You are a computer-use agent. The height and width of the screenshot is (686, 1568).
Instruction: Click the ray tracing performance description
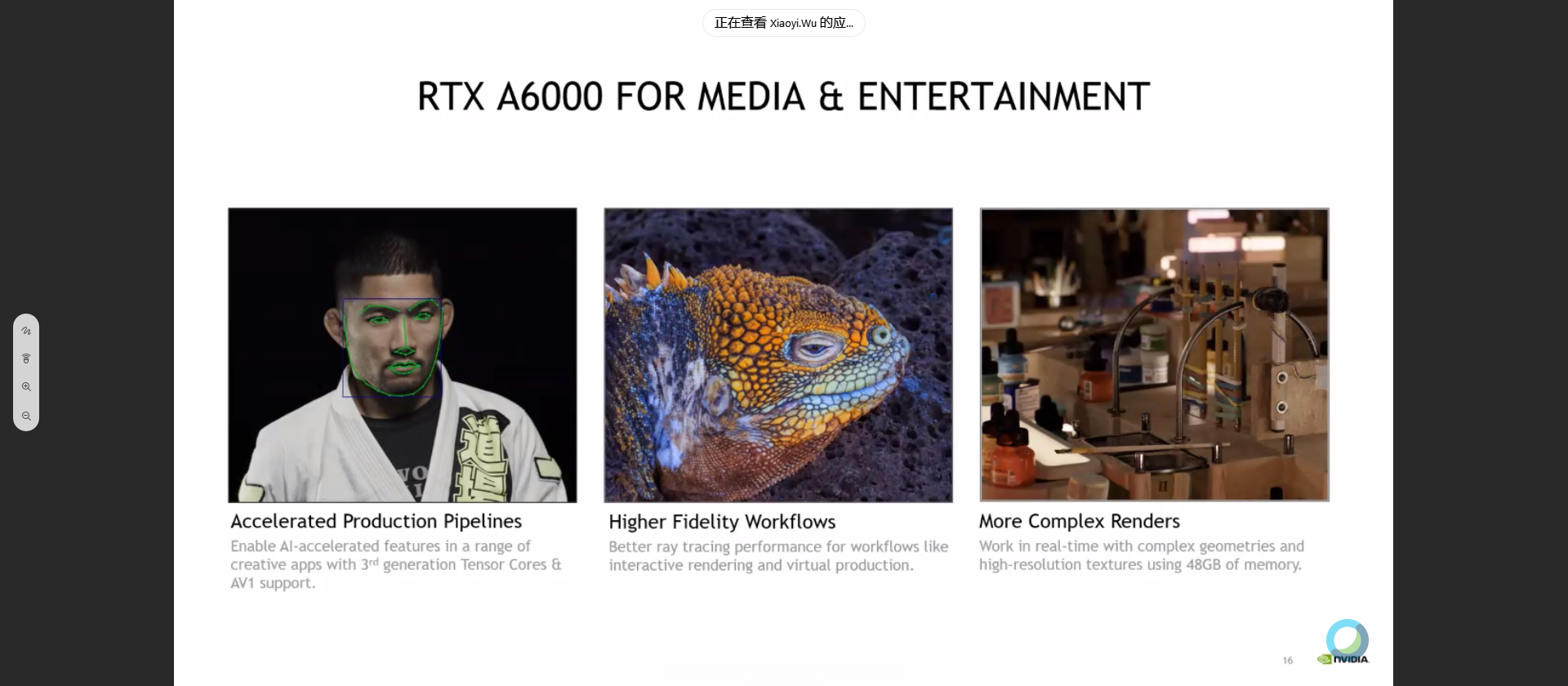pyautogui.click(x=777, y=555)
